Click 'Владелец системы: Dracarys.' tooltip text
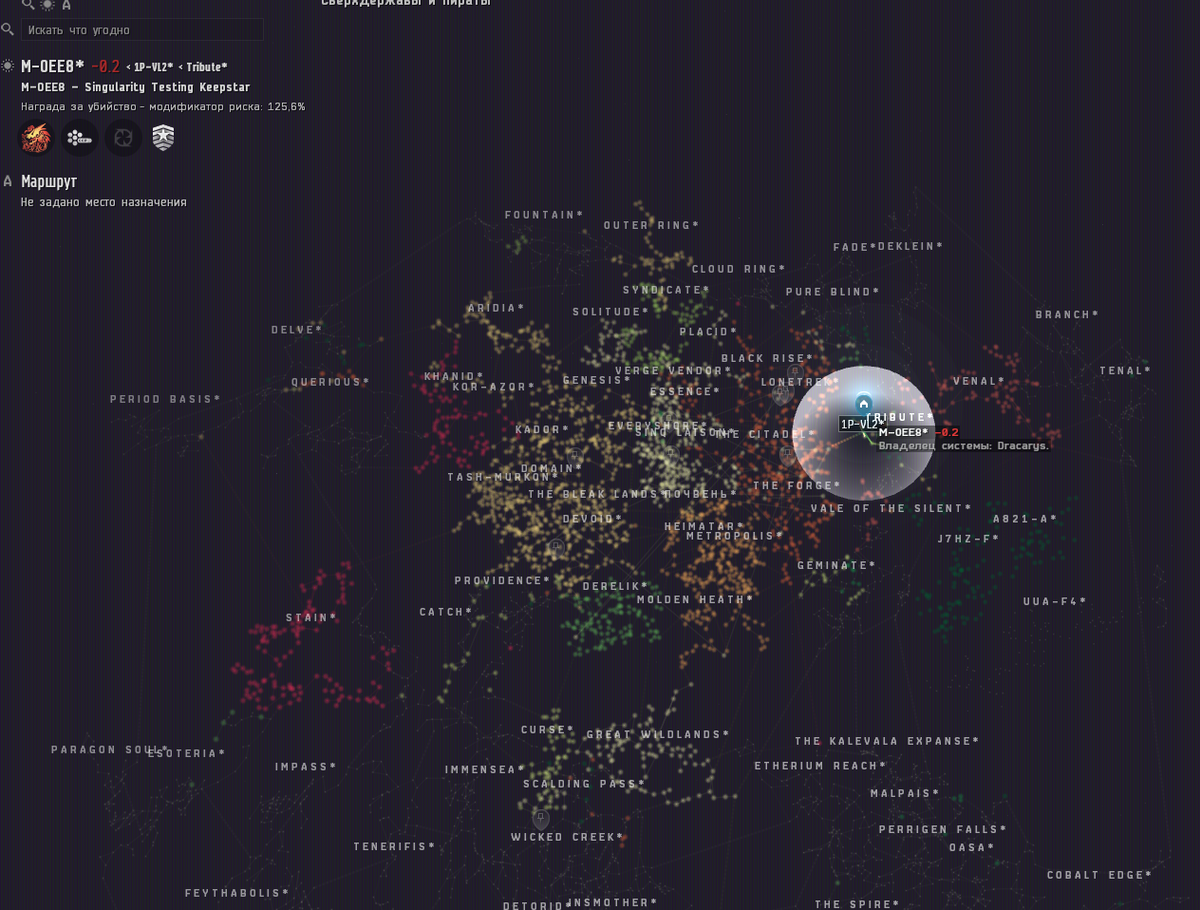 point(964,446)
